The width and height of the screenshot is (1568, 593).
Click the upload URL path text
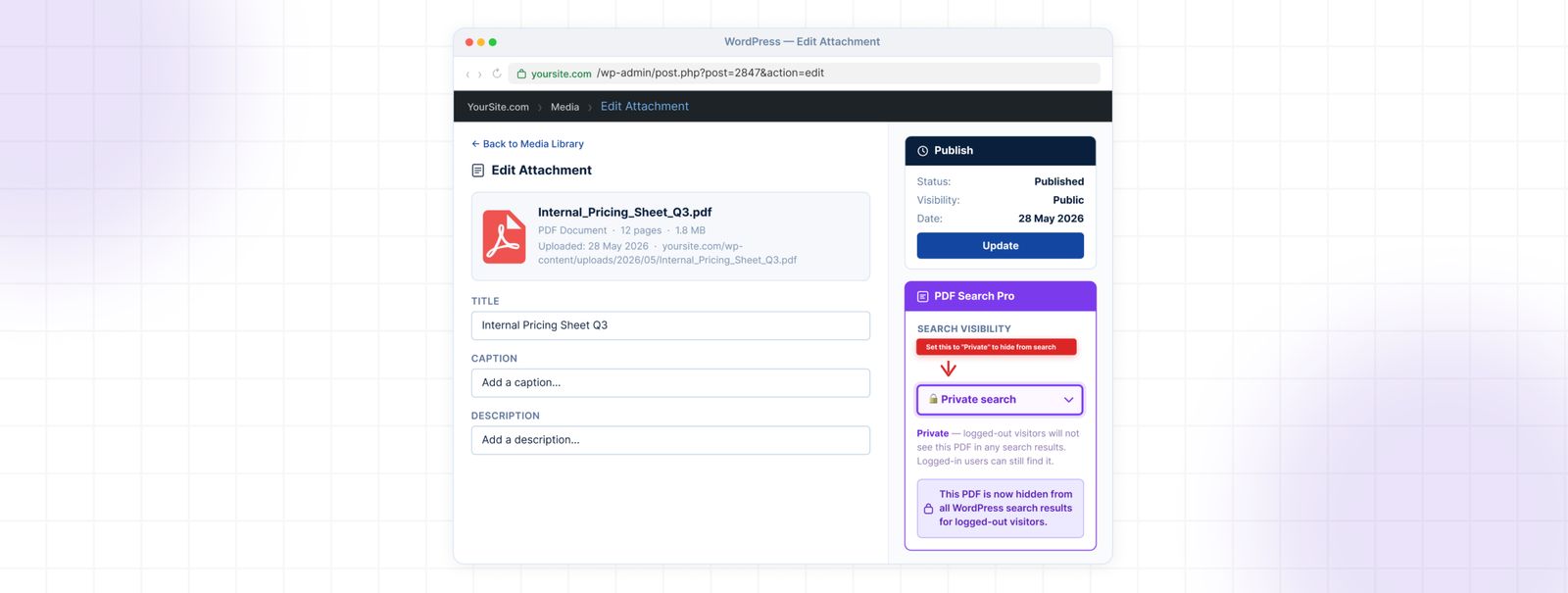667,253
